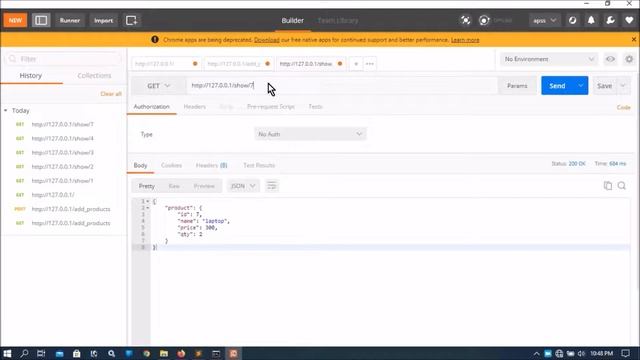Open the Save options arrow
Viewport: 640px width, 360px height.
coord(623,86)
